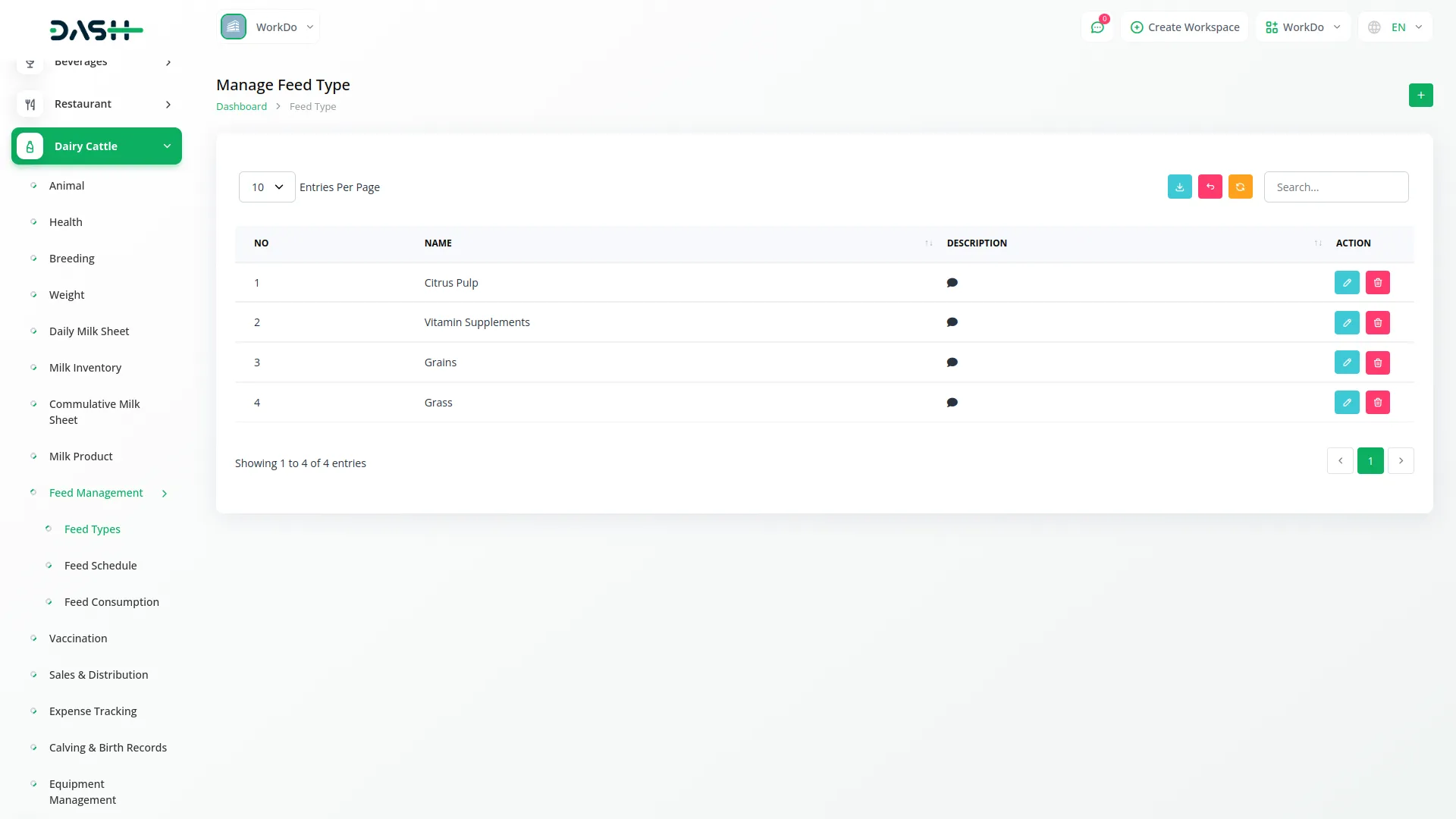Screen dimensions: 1456x819
Task: View the Grains description bubble icon
Action: [x=952, y=362]
